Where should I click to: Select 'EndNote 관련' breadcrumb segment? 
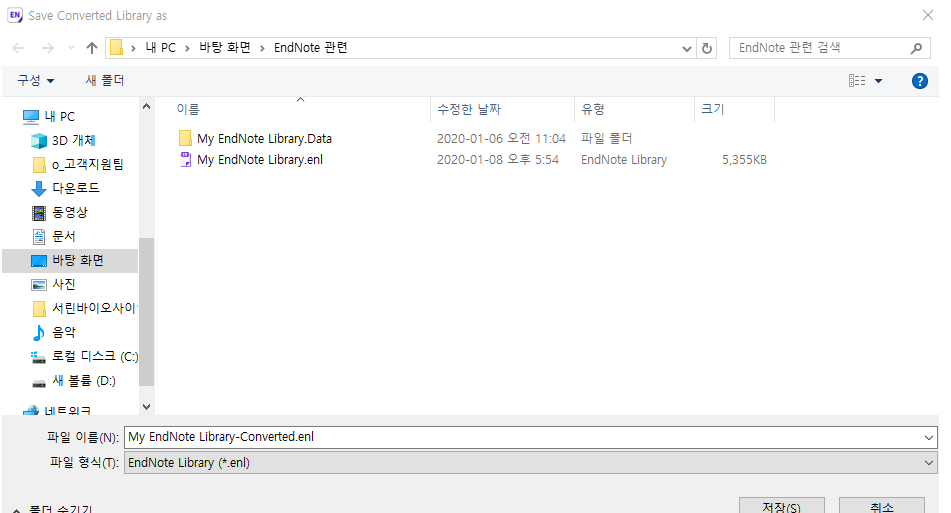(x=311, y=48)
